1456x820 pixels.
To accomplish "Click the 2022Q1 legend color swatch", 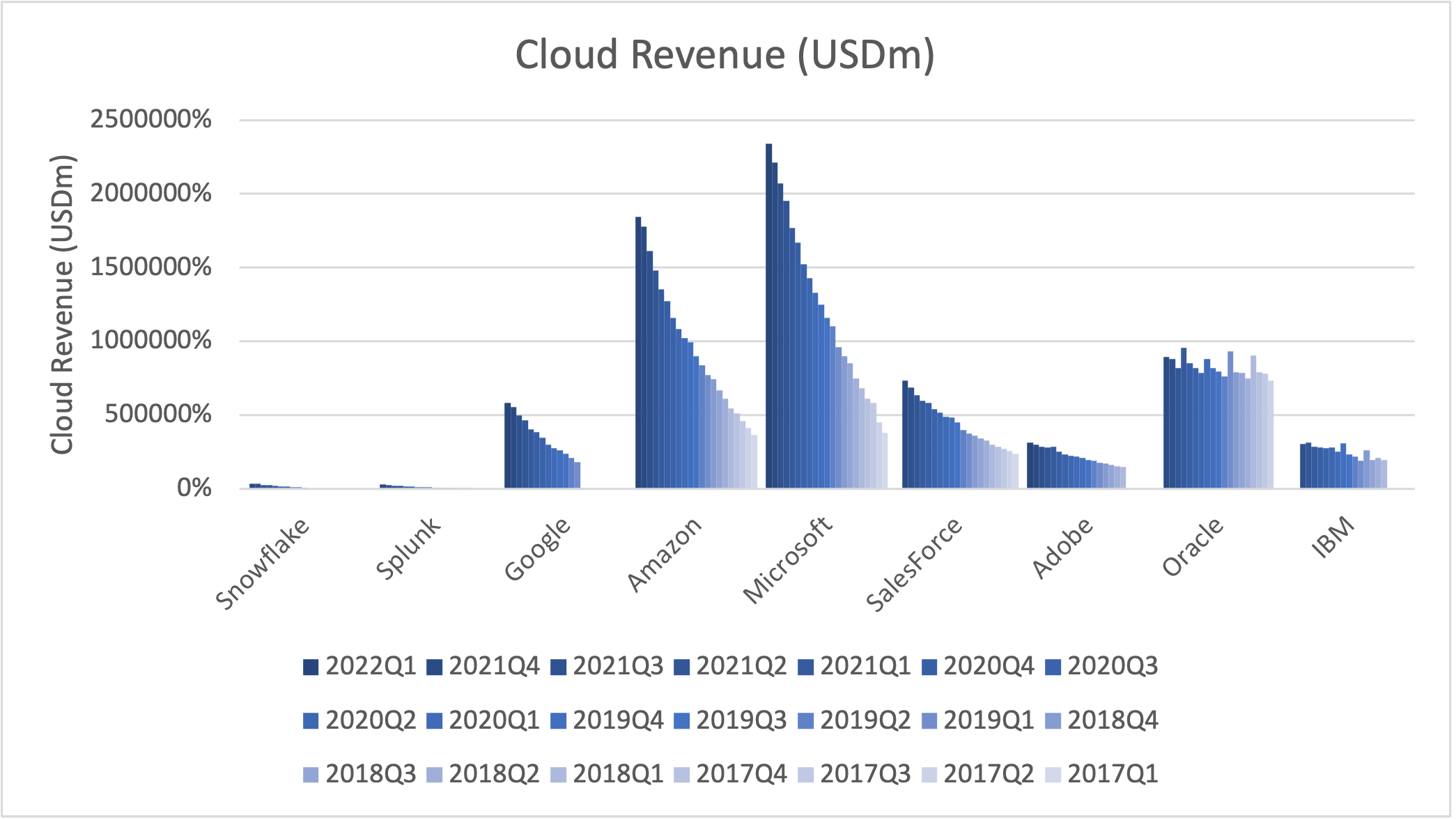I will [311, 667].
